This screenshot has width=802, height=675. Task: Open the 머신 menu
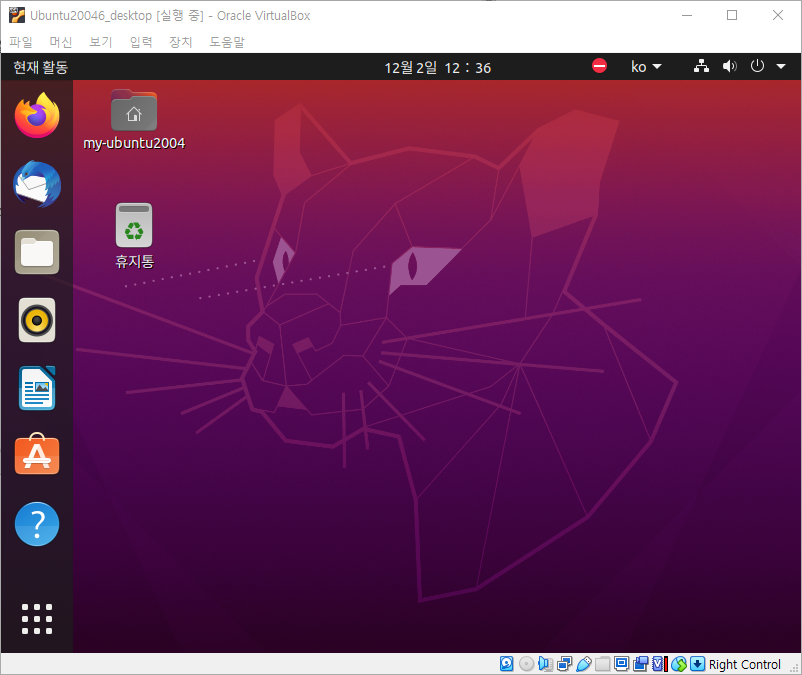tap(61, 41)
